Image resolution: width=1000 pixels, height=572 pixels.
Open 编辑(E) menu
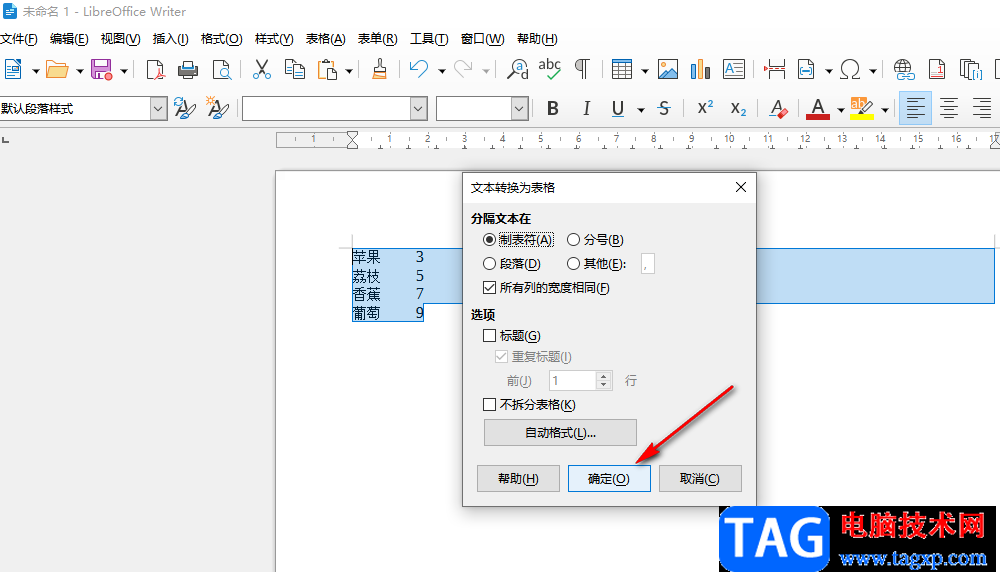click(x=69, y=39)
